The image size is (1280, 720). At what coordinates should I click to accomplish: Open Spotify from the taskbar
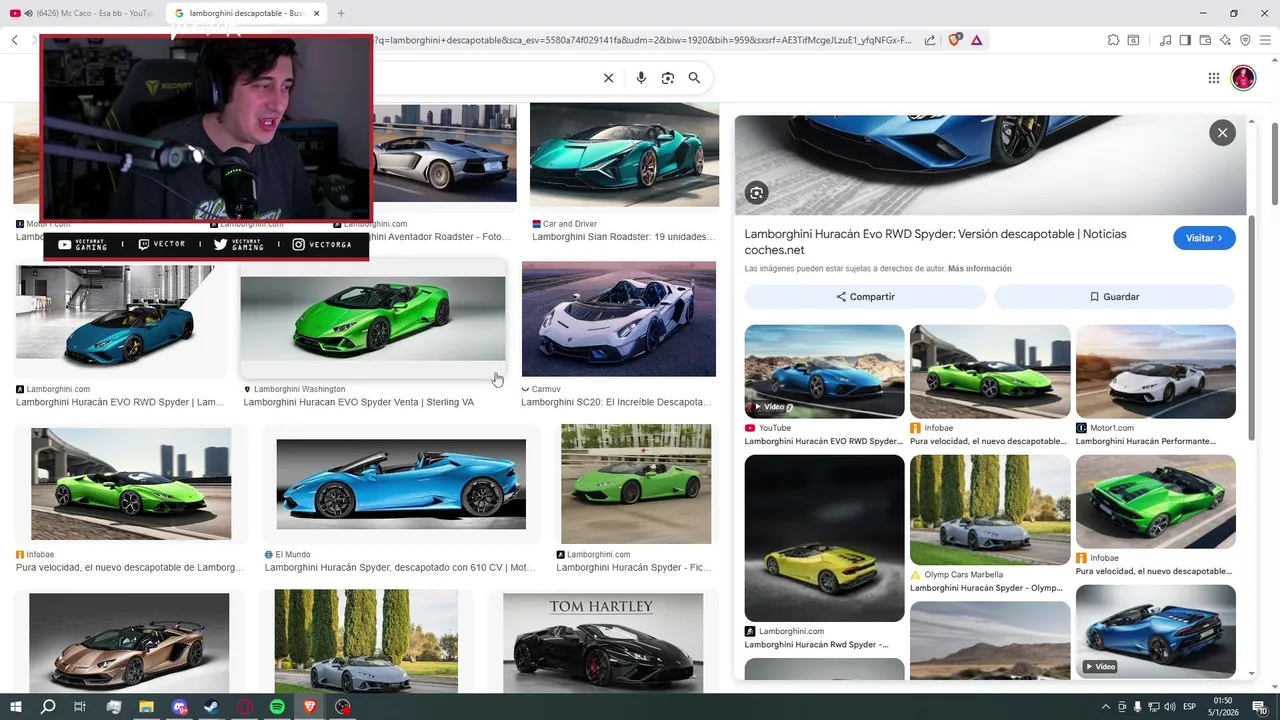click(x=277, y=707)
